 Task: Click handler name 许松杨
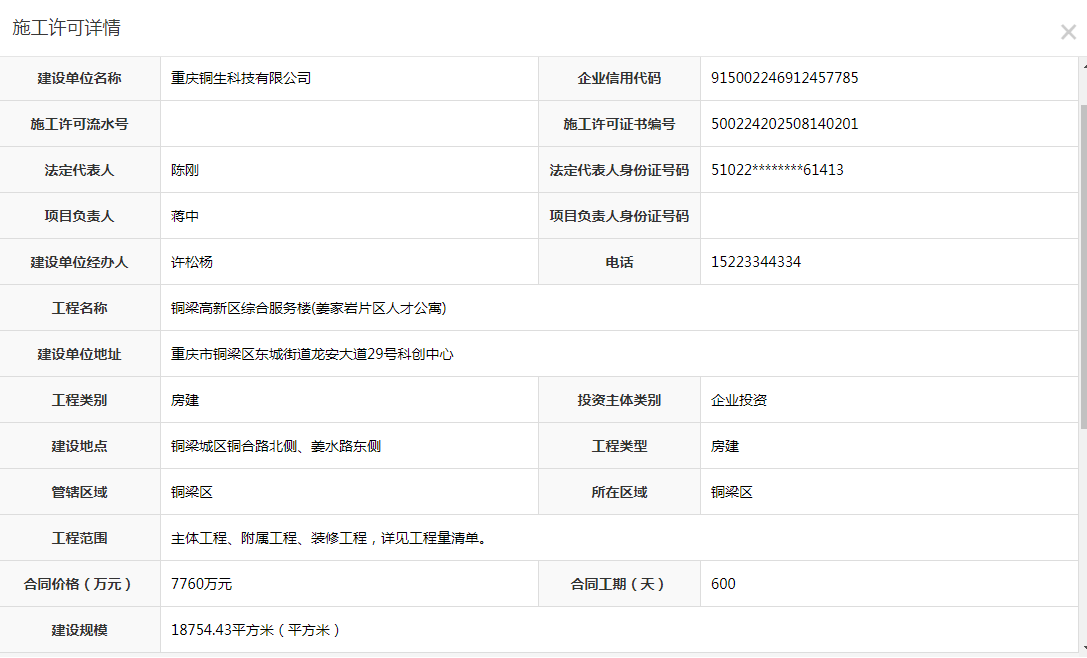[192, 262]
